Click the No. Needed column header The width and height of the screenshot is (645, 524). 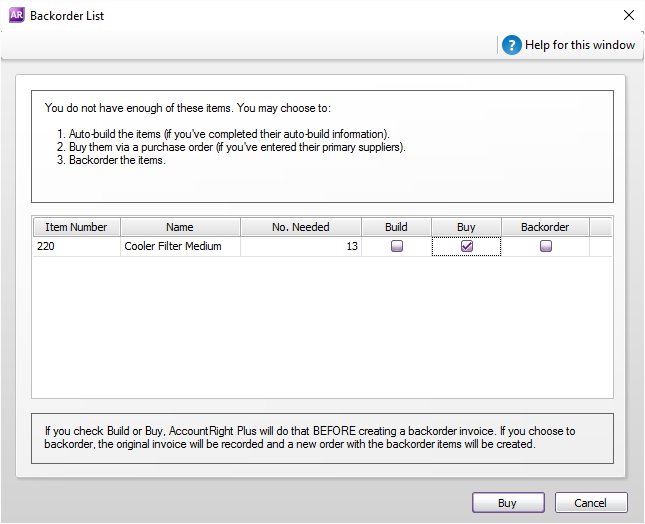[300, 227]
